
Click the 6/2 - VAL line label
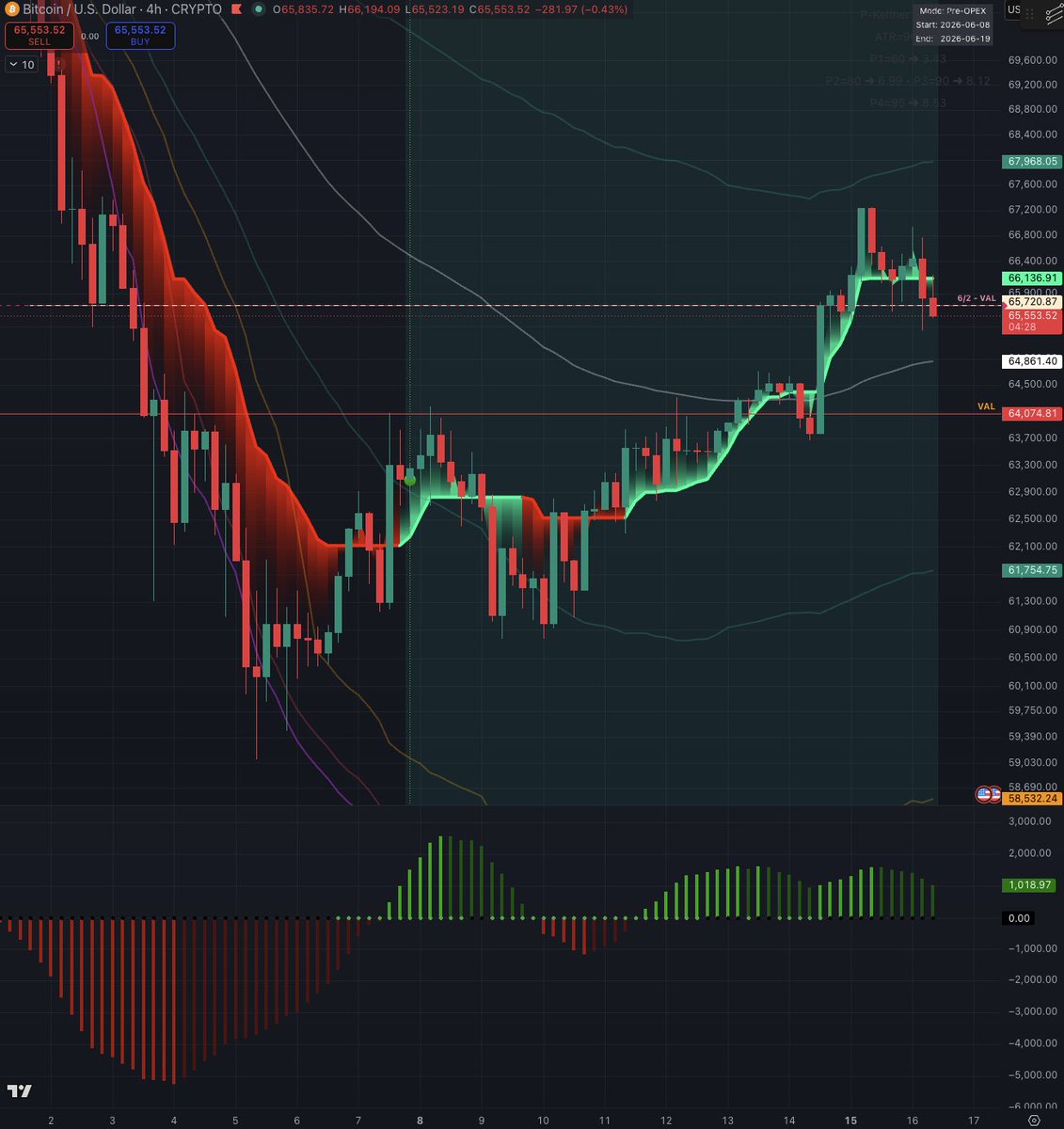[x=976, y=298]
